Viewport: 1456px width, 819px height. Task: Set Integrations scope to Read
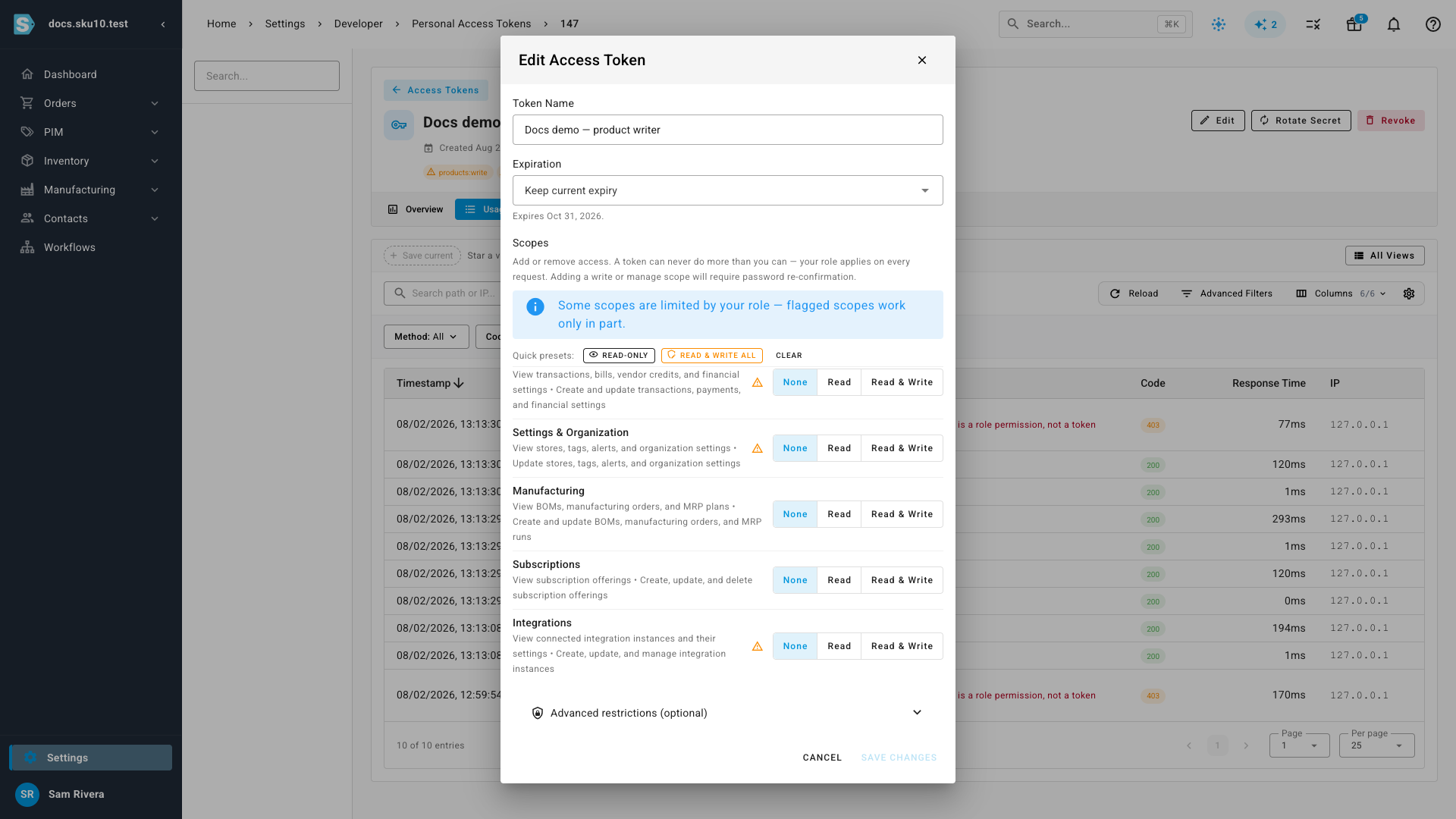click(839, 646)
